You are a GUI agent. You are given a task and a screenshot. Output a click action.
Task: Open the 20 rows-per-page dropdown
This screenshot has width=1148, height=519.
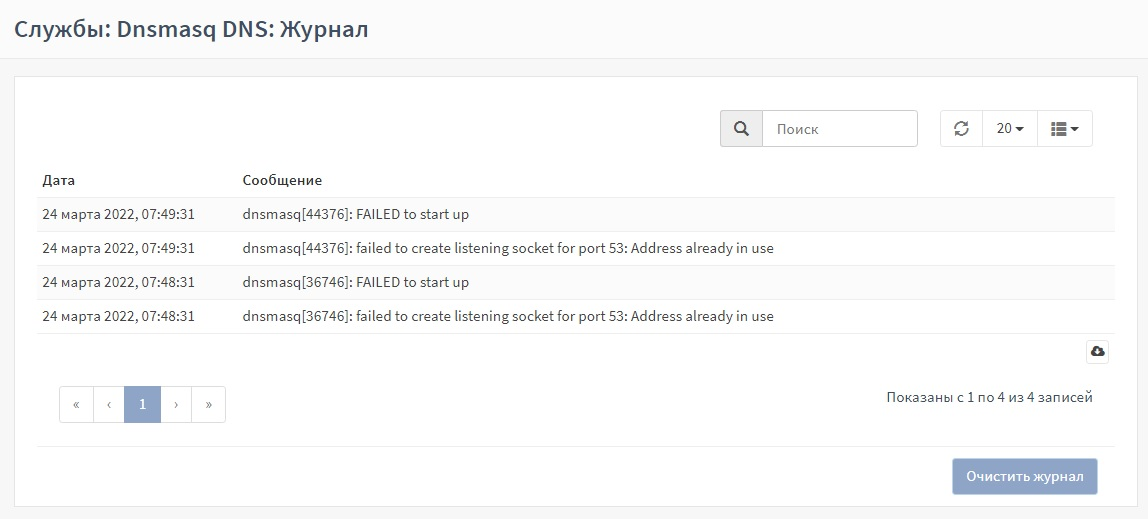click(1010, 129)
